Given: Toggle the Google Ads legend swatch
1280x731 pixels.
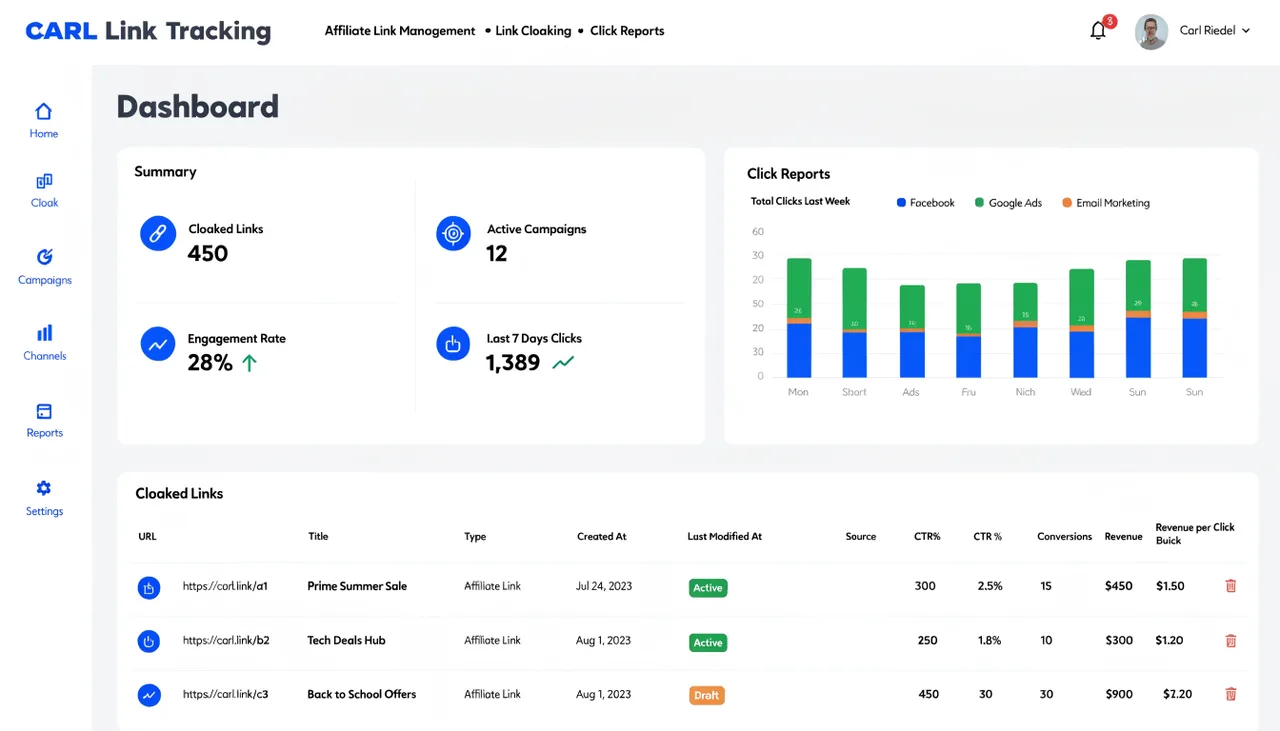Looking at the screenshot, I should 979,202.
